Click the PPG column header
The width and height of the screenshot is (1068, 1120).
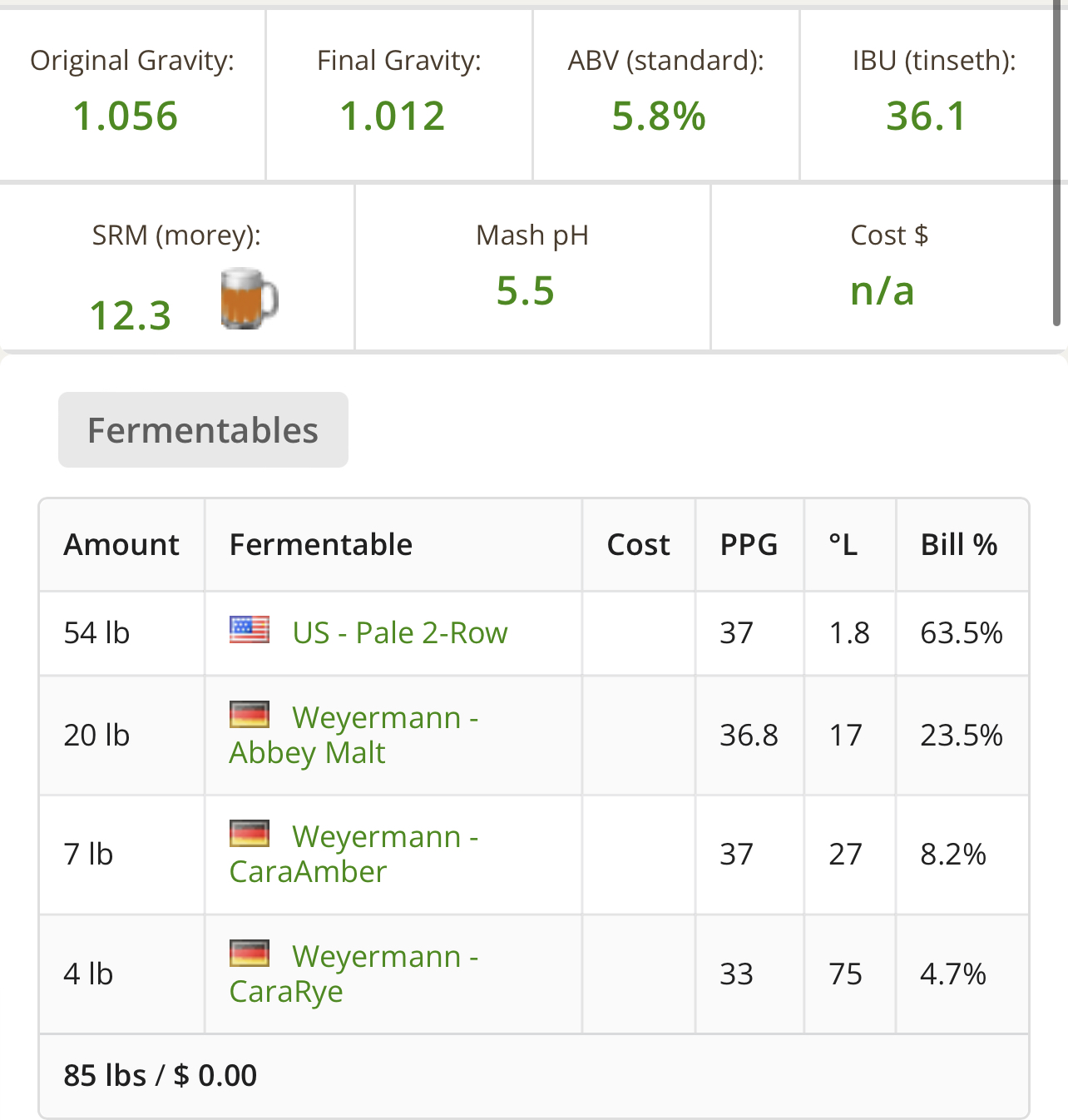point(749,545)
